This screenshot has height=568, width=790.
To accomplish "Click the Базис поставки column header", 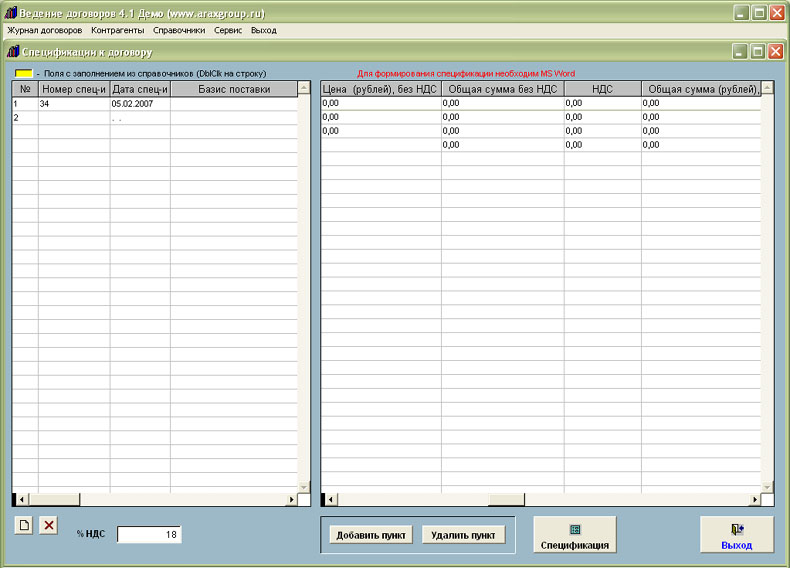I will click(234, 89).
